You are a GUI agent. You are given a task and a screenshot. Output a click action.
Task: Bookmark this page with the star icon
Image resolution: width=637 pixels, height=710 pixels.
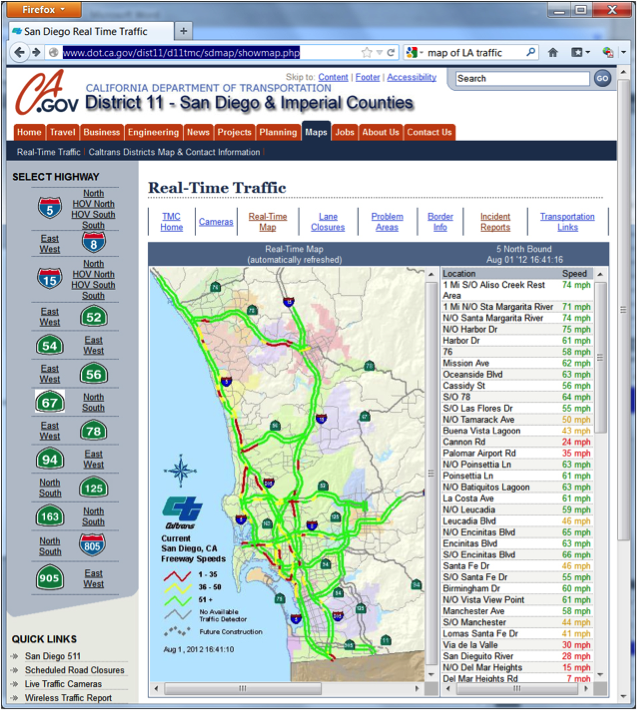(x=367, y=53)
